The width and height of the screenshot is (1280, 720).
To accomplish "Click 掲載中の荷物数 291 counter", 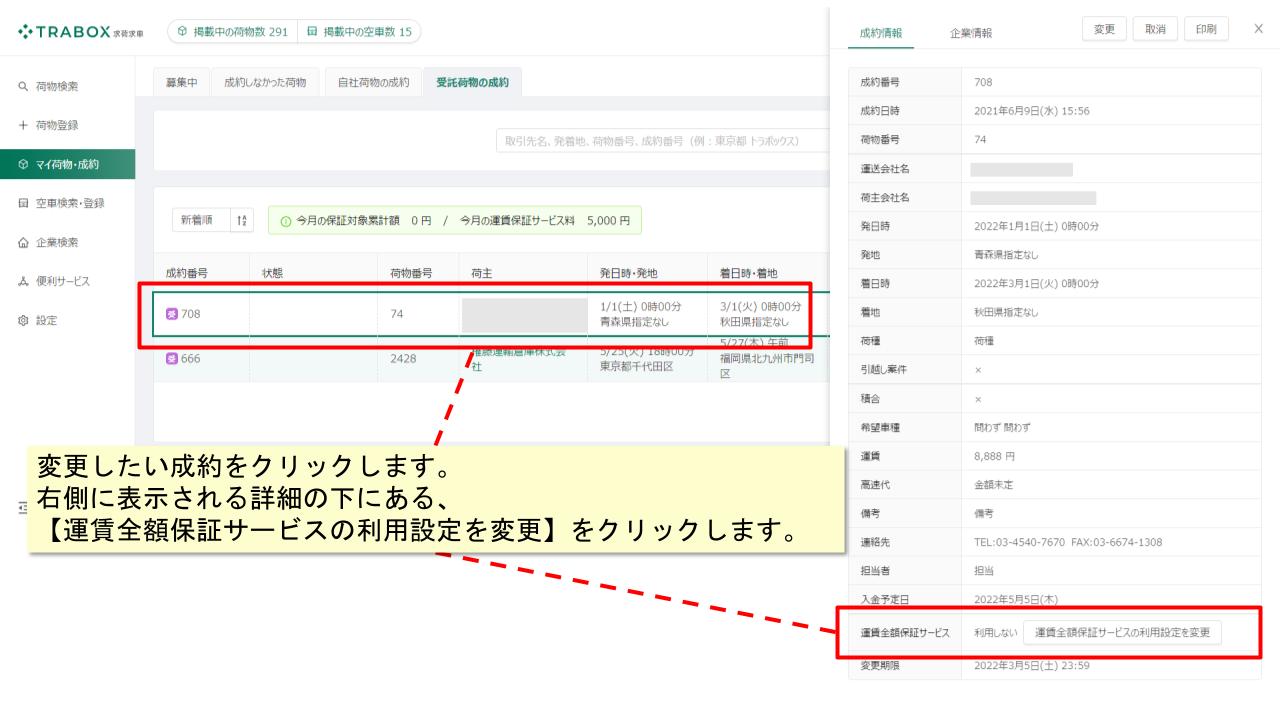I will click(x=232, y=32).
